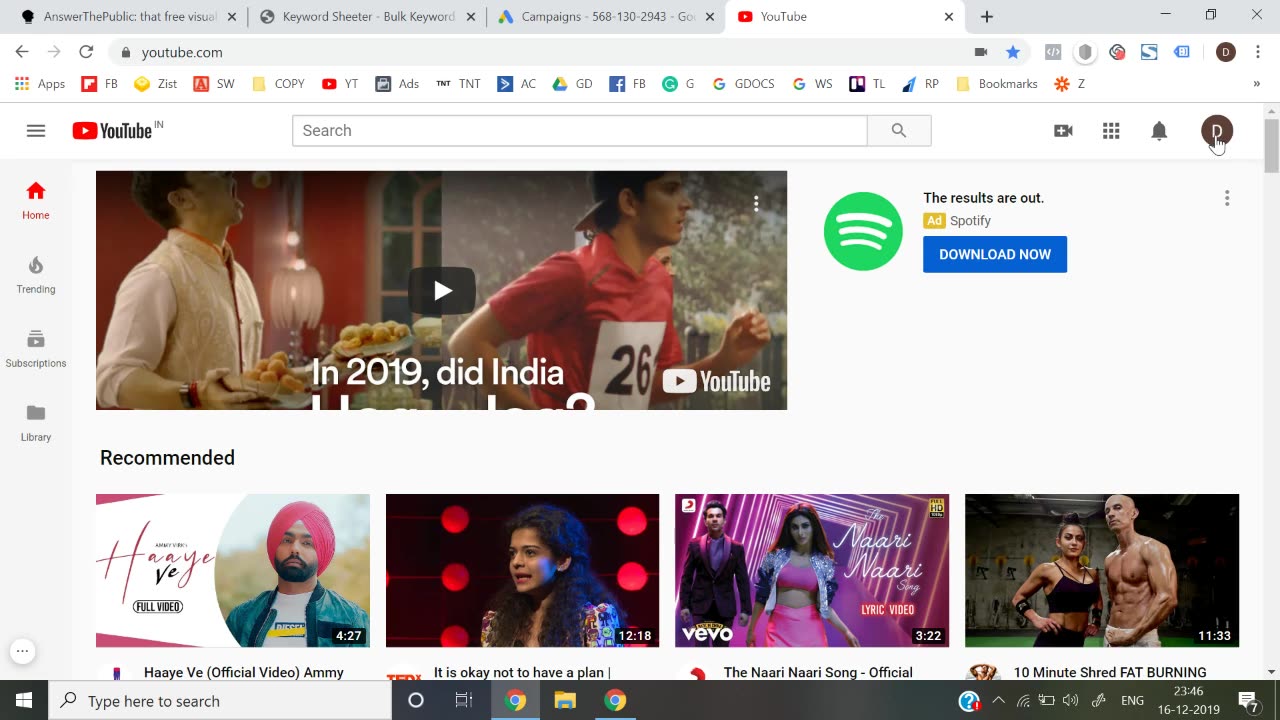Click the blue S extension icon
The image size is (1280, 720).
pyautogui.click(x=1149, y=52)
